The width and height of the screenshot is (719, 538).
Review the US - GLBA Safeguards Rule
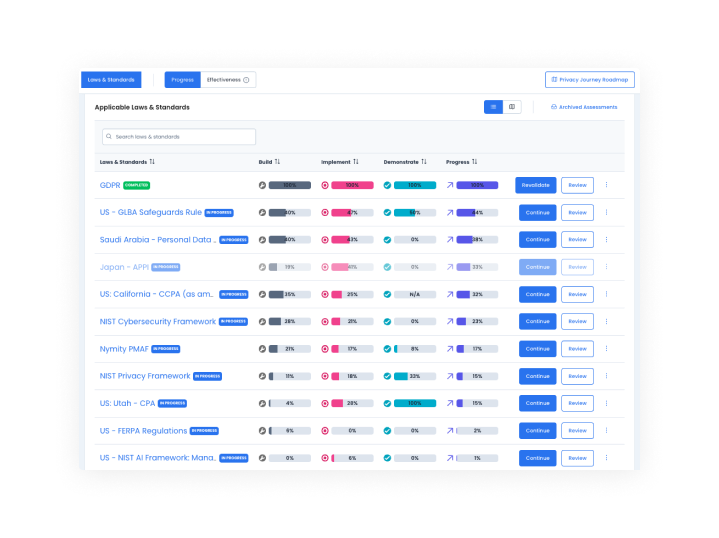tap(577, 212)
